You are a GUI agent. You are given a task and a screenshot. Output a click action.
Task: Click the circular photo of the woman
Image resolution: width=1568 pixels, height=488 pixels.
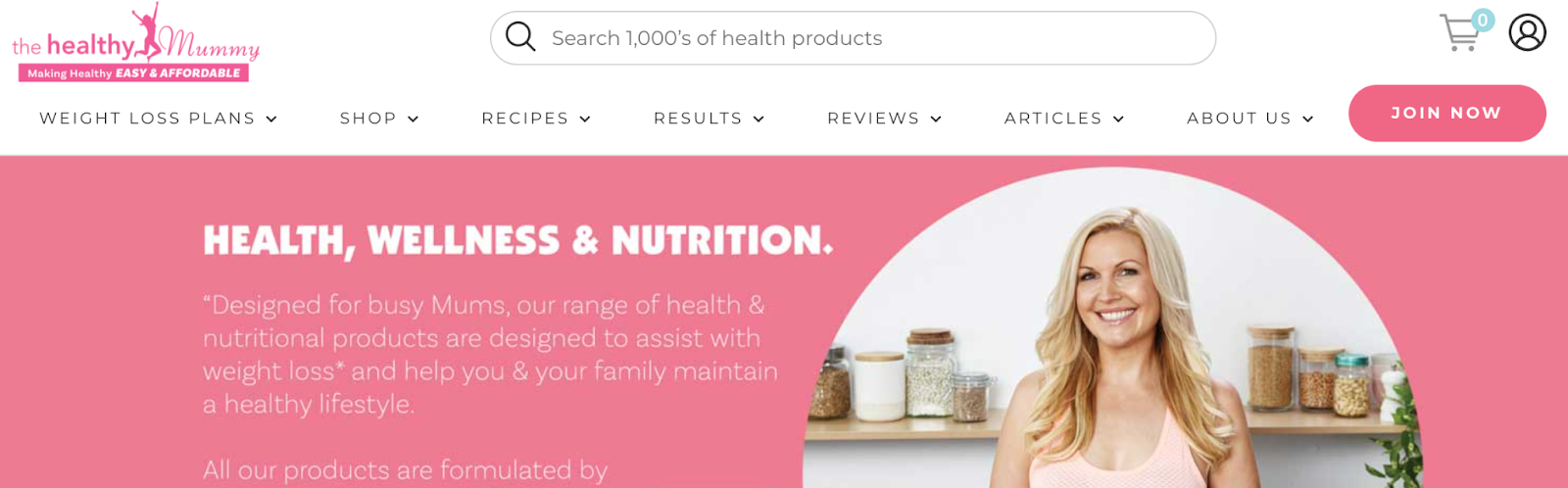point(1112,328)
